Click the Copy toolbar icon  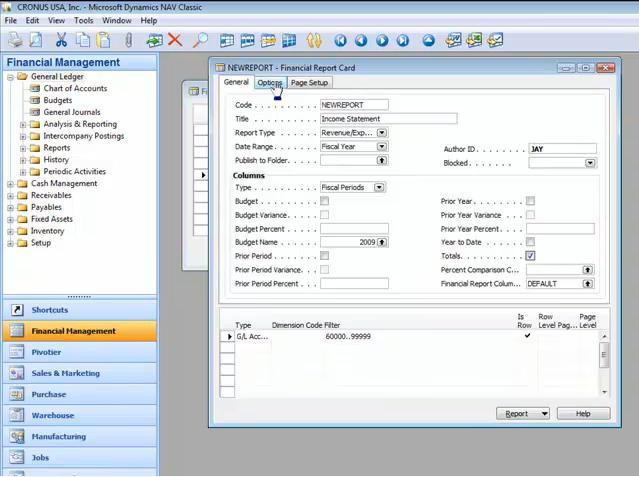click(x=83, y=40)
